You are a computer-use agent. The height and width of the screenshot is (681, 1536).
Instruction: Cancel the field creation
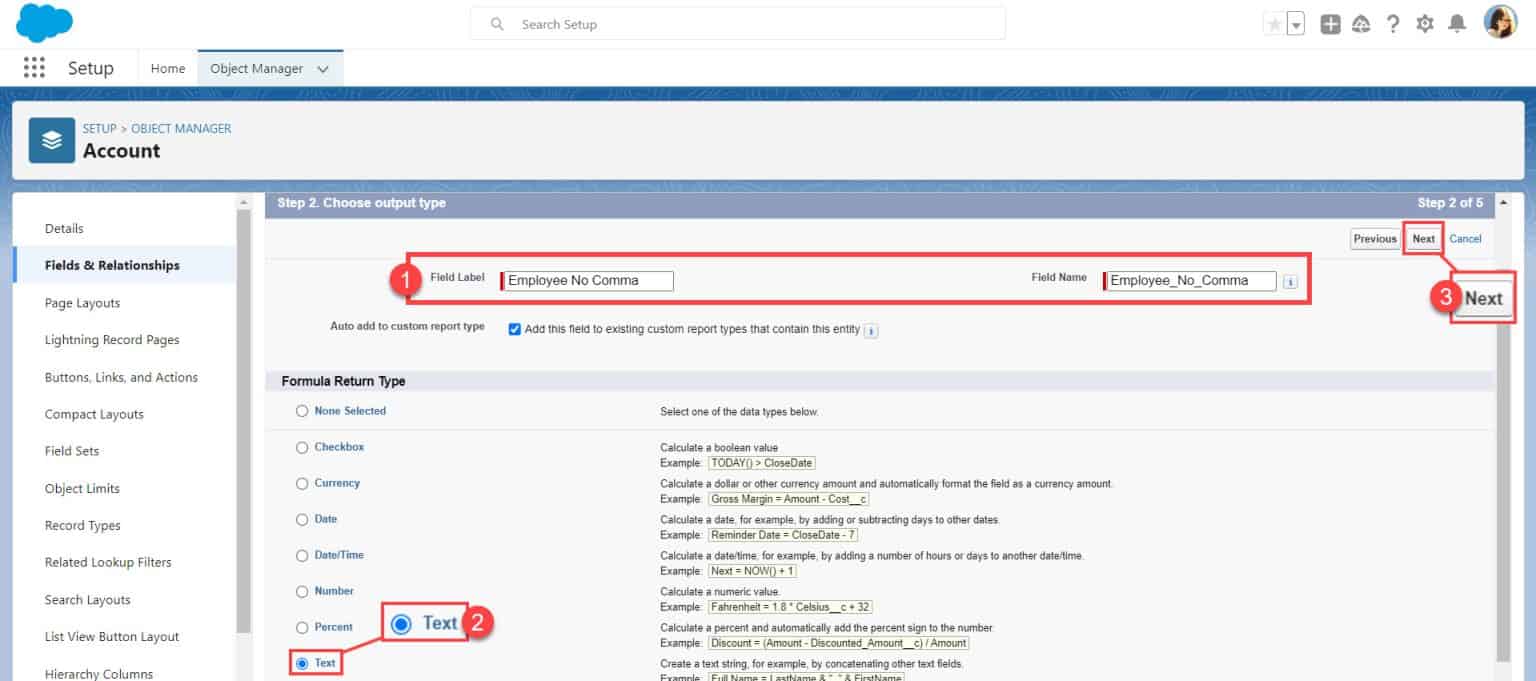pos(1465,239)
